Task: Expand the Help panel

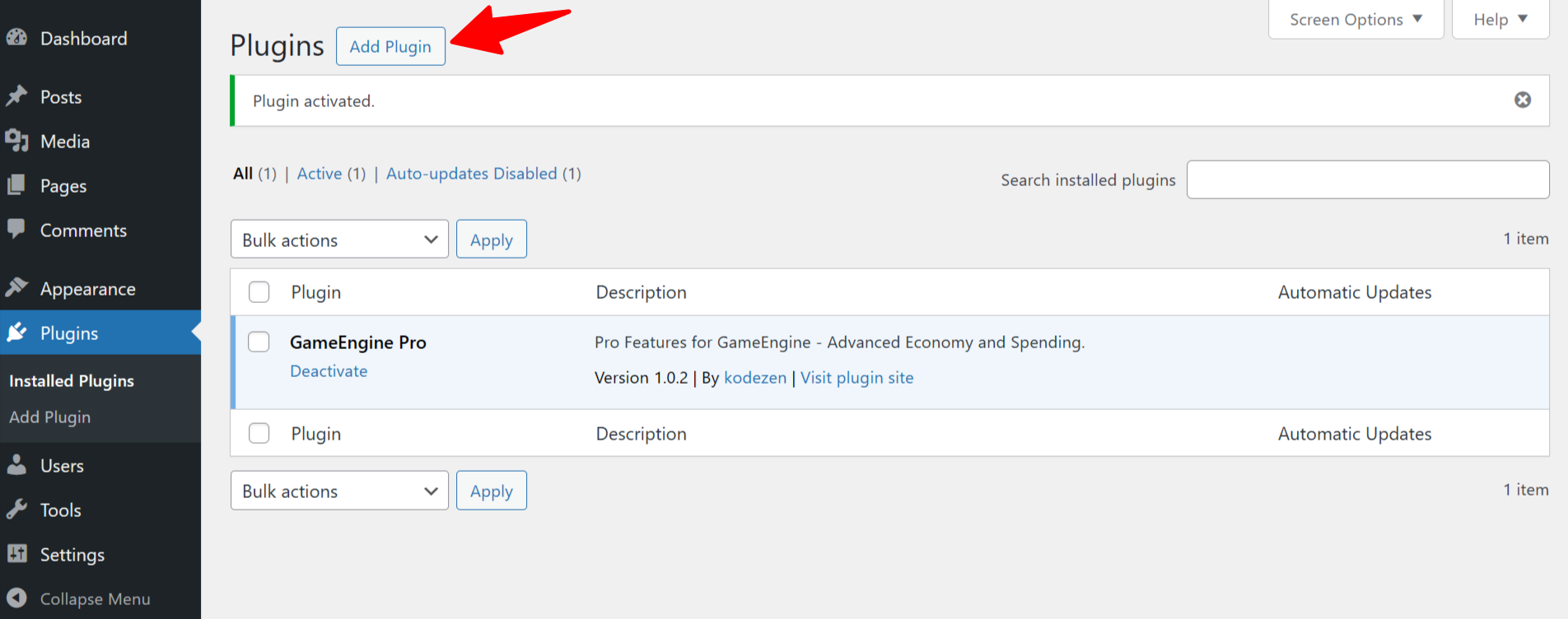Action: coord(1500,19)
